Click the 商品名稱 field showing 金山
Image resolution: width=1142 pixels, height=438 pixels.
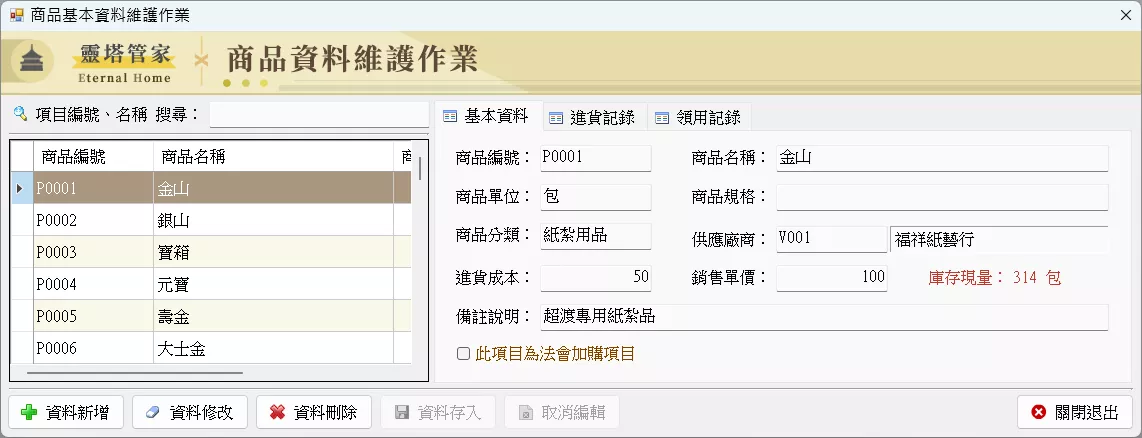(x=942, y=158)
